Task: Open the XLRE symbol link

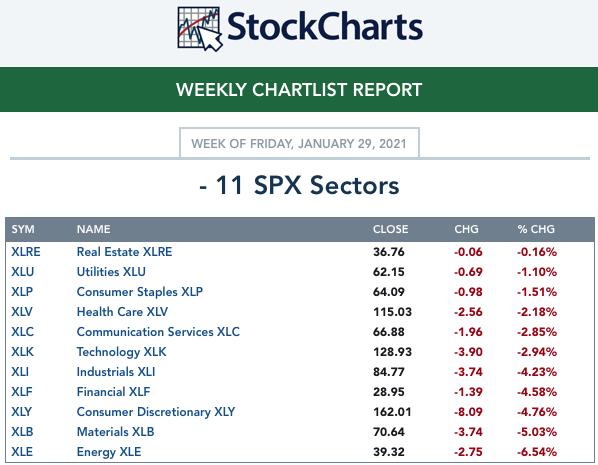Action: coord(26,252)
